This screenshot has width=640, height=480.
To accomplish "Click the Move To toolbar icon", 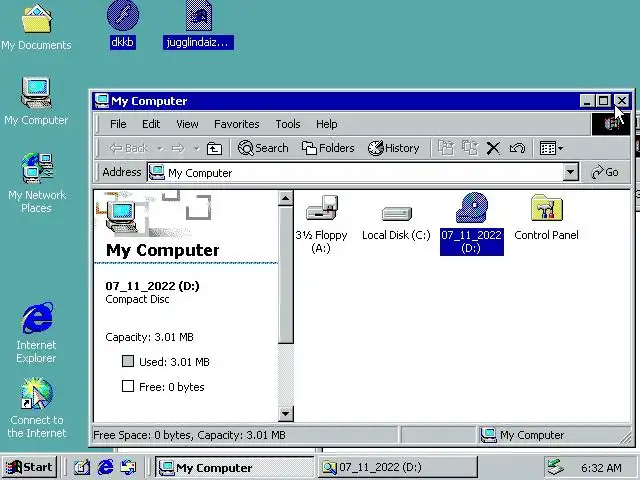I will point(446,148).
